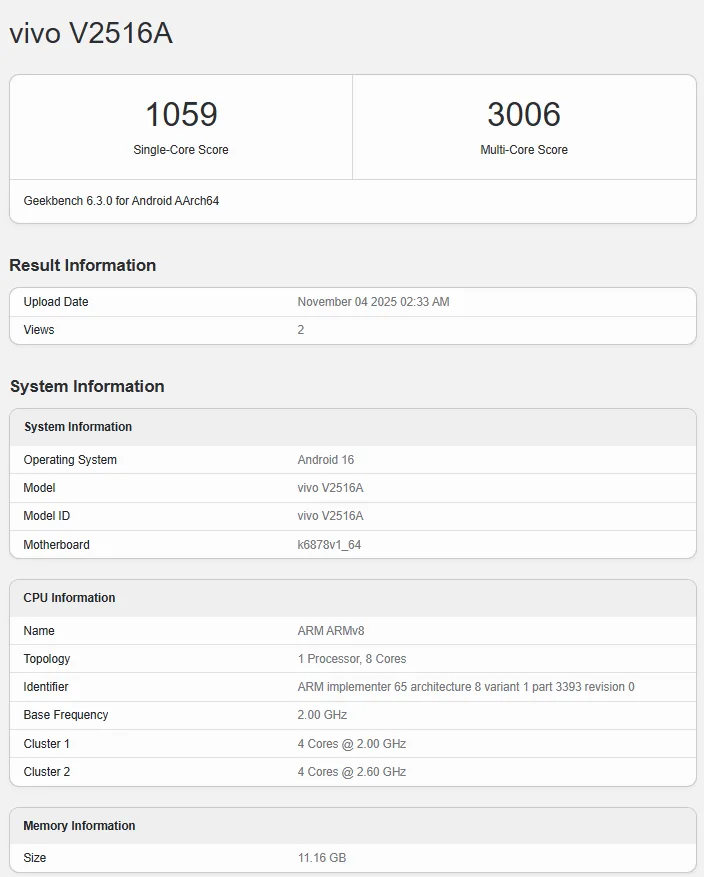Viewport: 704px width, 877px height.
Task: Click the Cluster 2 row label
Action: 47,772
